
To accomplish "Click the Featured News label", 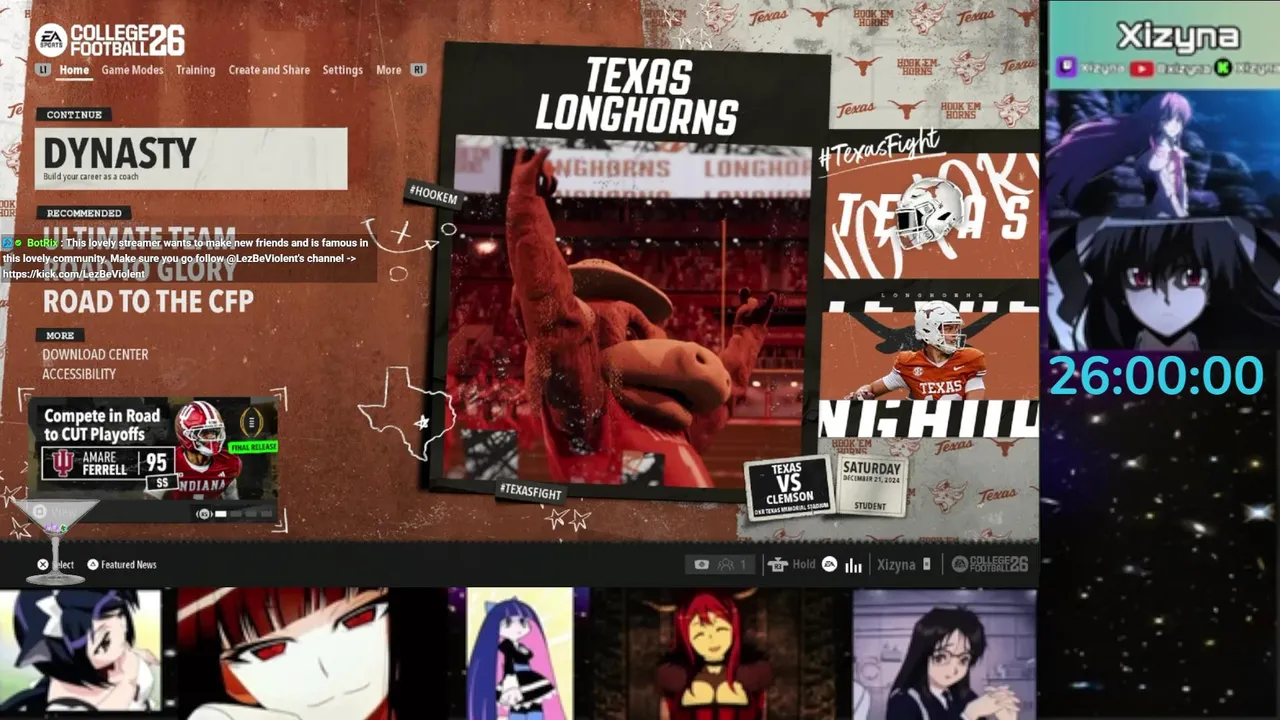I will (129, 565).
